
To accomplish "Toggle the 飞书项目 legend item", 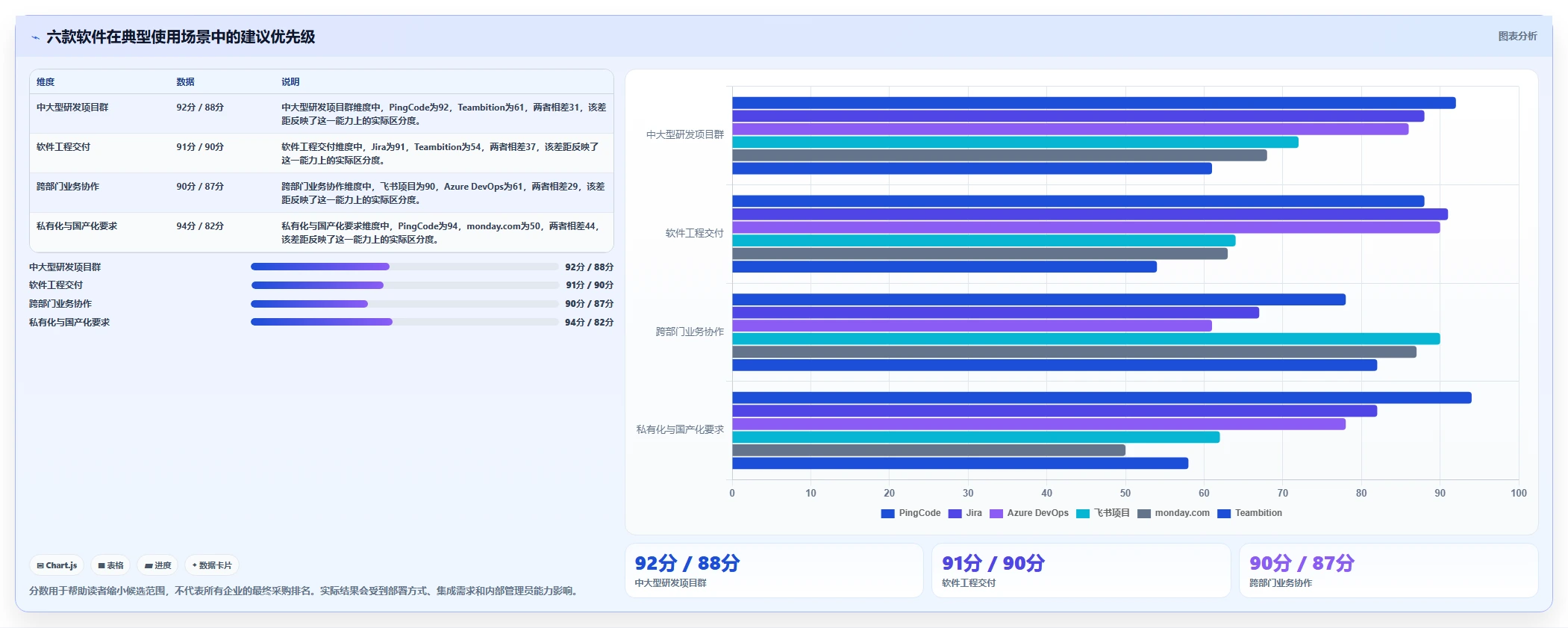I will (1103, 513).
